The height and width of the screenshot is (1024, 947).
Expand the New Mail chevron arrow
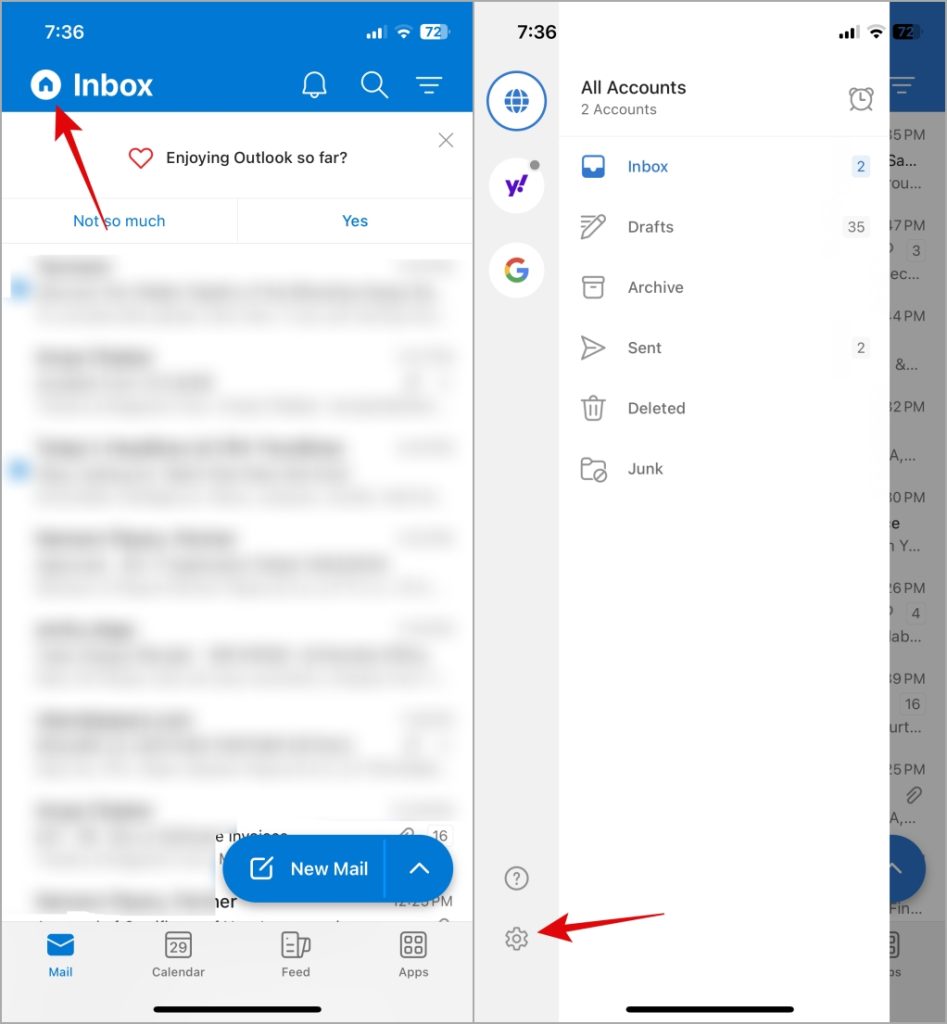tap(419, 869)
